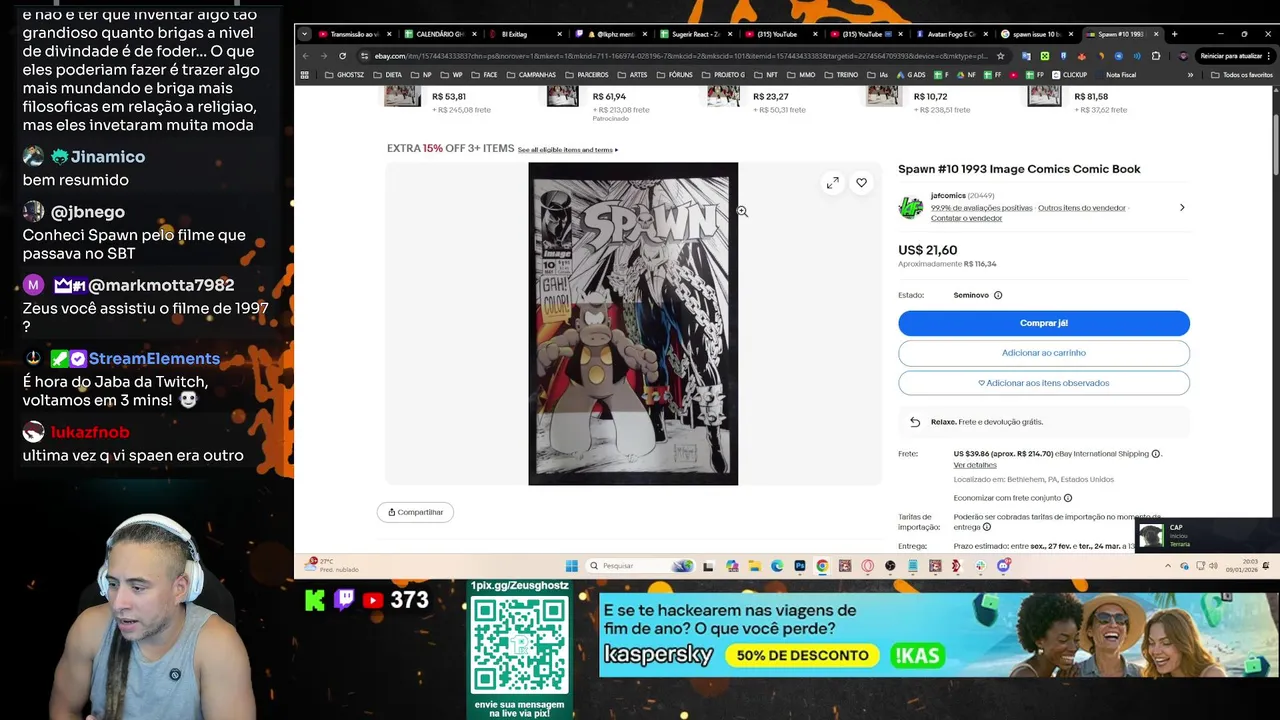Screen dimensions: 1280x720
Task: Switch to CALENDÁRIO tab
Action: pyautogui.click(x=440, y=34)
